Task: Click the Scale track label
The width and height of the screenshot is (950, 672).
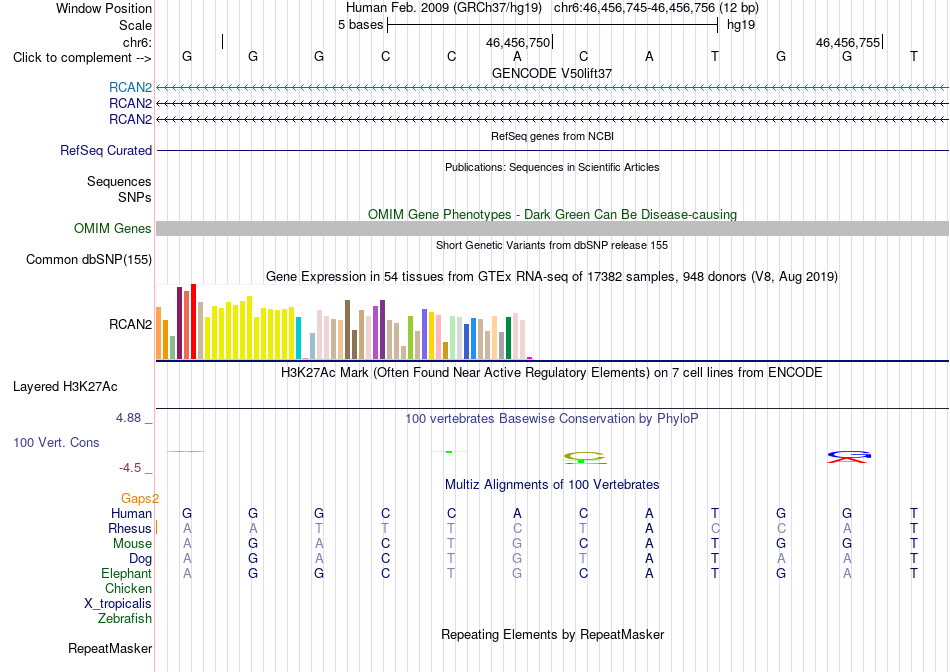Action: (135, 25)
